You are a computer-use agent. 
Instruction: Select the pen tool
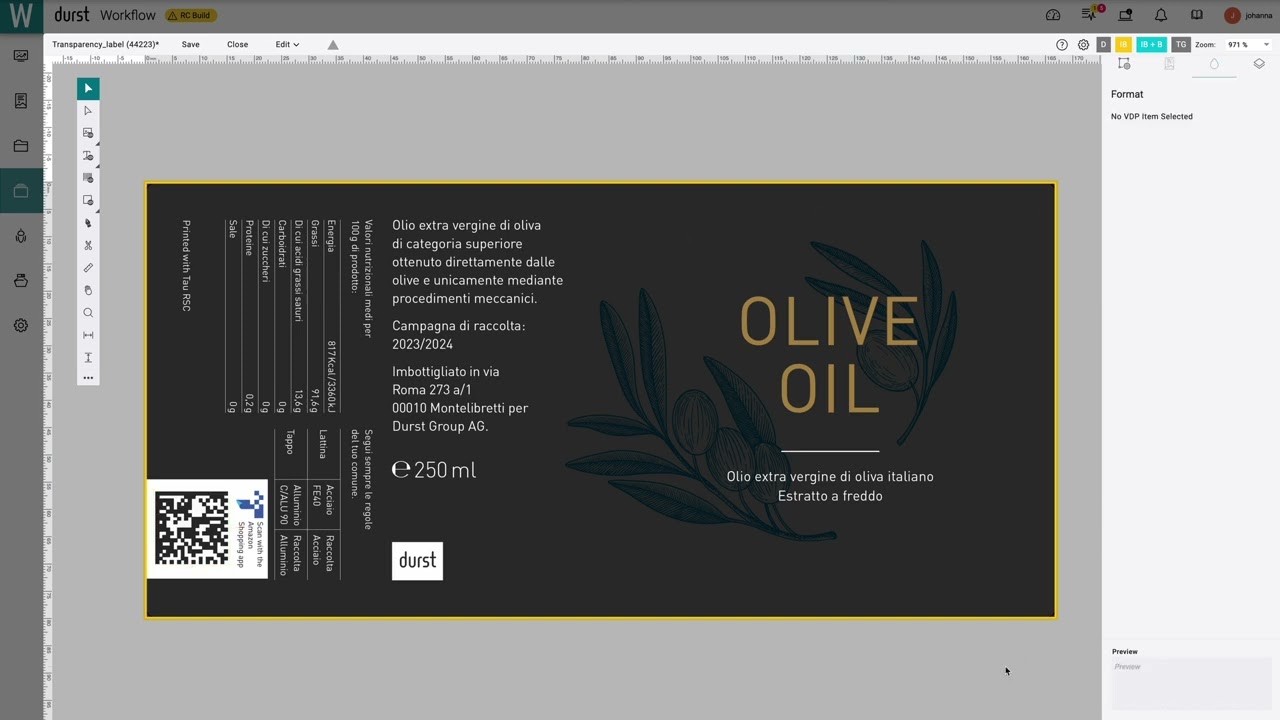[x=88, y=223]
